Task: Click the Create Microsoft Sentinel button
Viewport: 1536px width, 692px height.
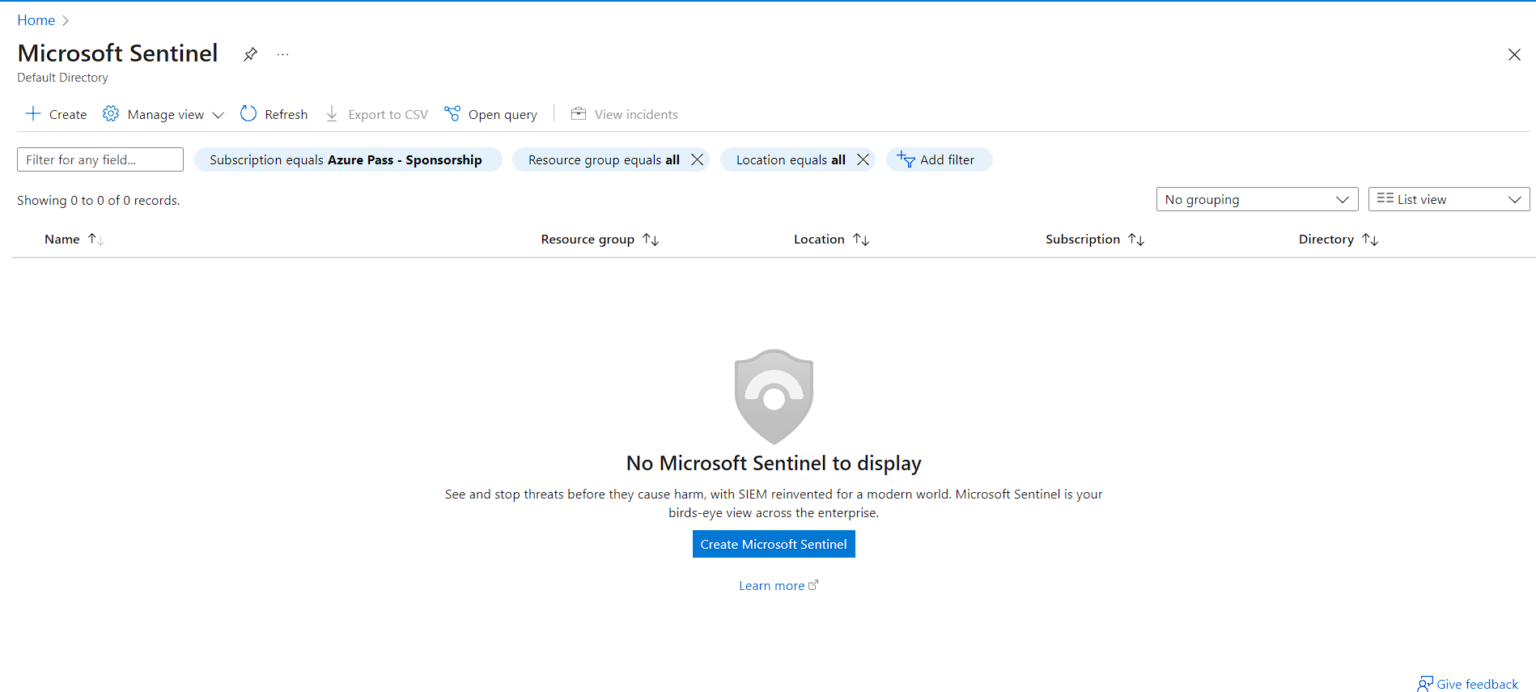Action: pos(773,543)
